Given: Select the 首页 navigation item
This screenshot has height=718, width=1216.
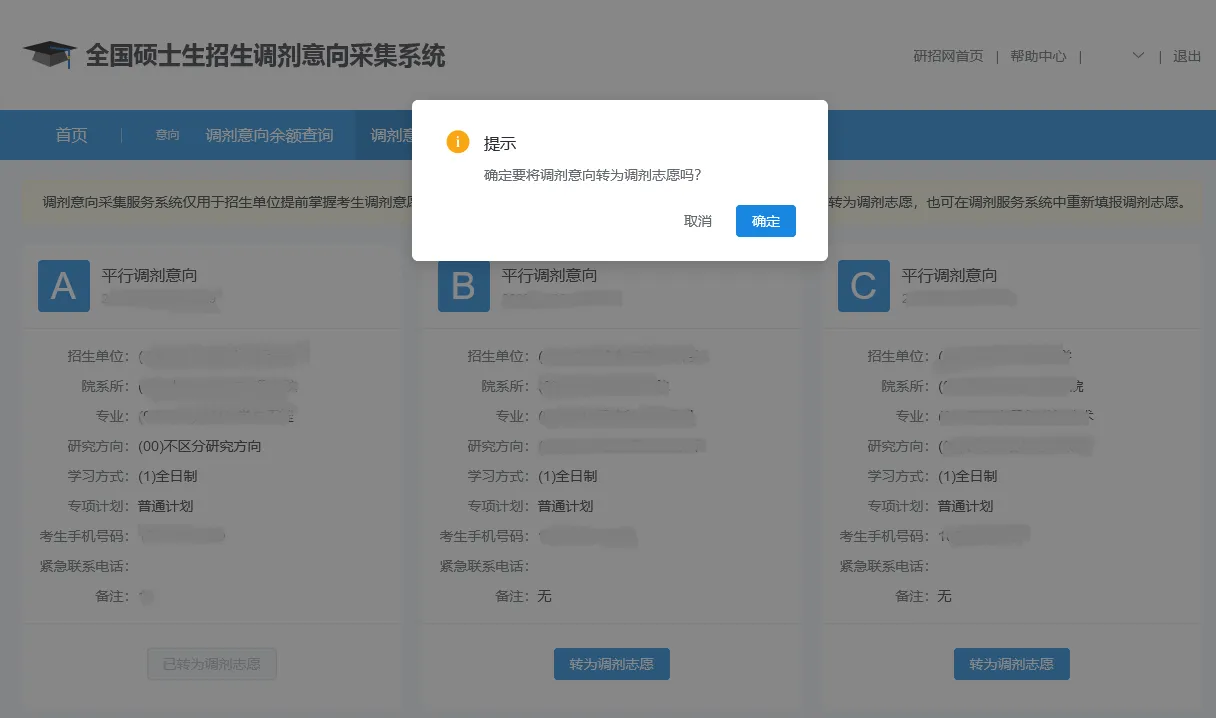Looking at the screenshot, I should (71, 134).
